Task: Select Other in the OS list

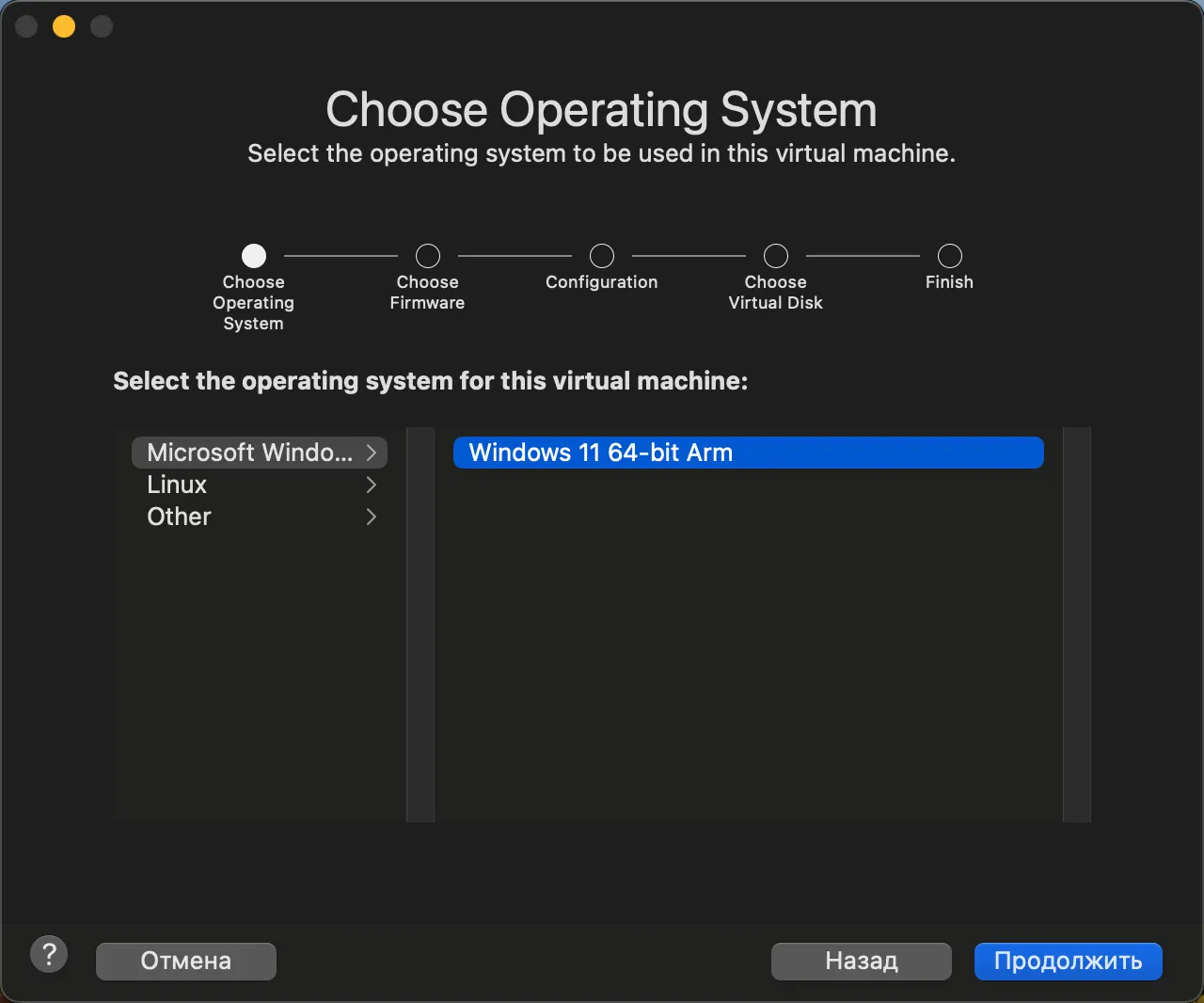Action: click(260, 517)
